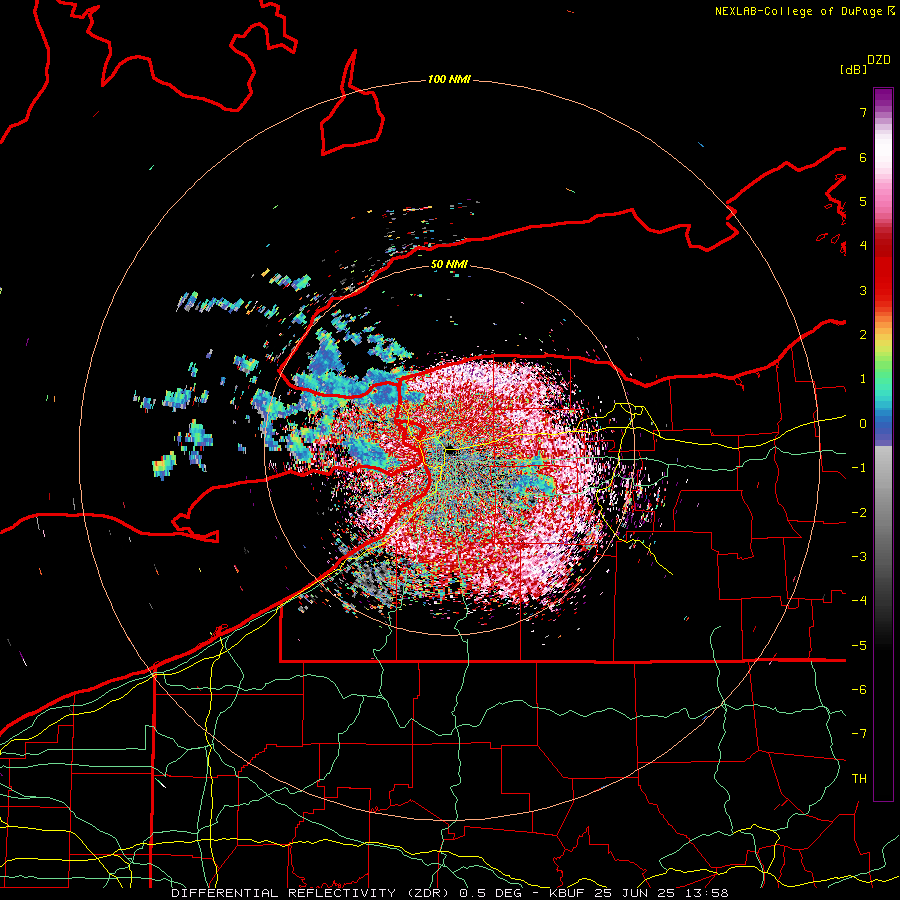Viewport: 900px width, 900px height.
Task: Click the -5 value on color scale
Action: click(859, 646)
